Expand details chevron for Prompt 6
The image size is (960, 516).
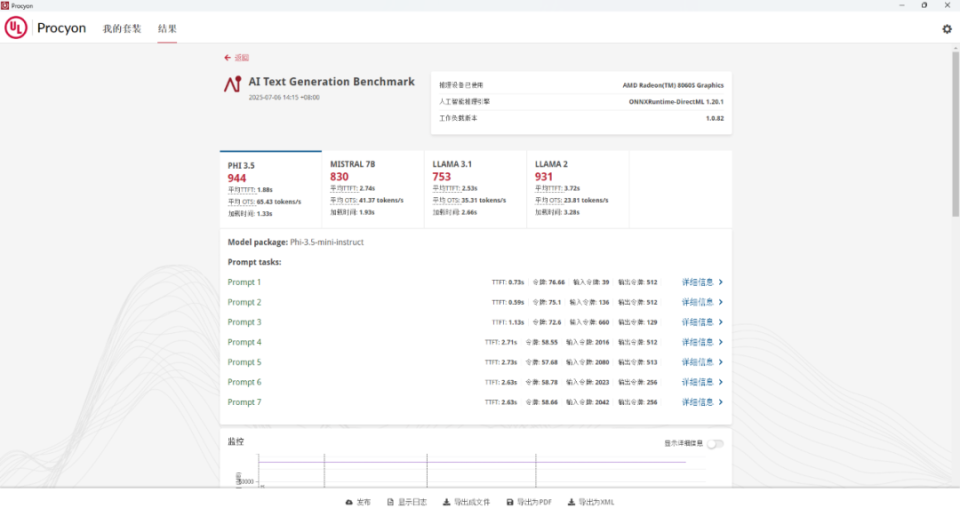pos(721,382)
